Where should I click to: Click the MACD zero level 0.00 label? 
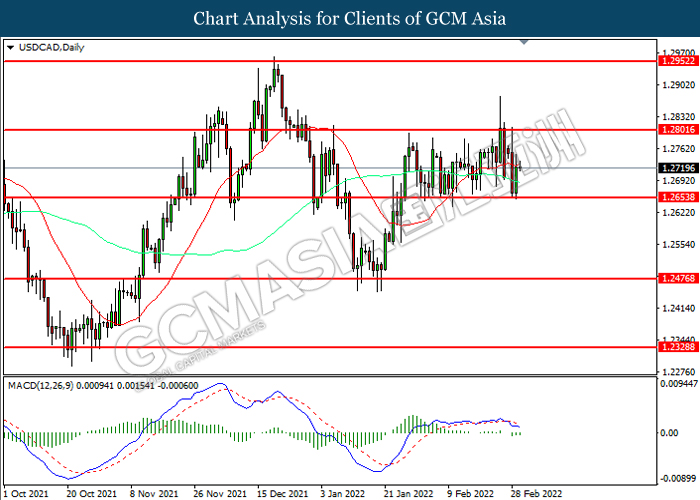pyautogui.click(x=669, y=433)
